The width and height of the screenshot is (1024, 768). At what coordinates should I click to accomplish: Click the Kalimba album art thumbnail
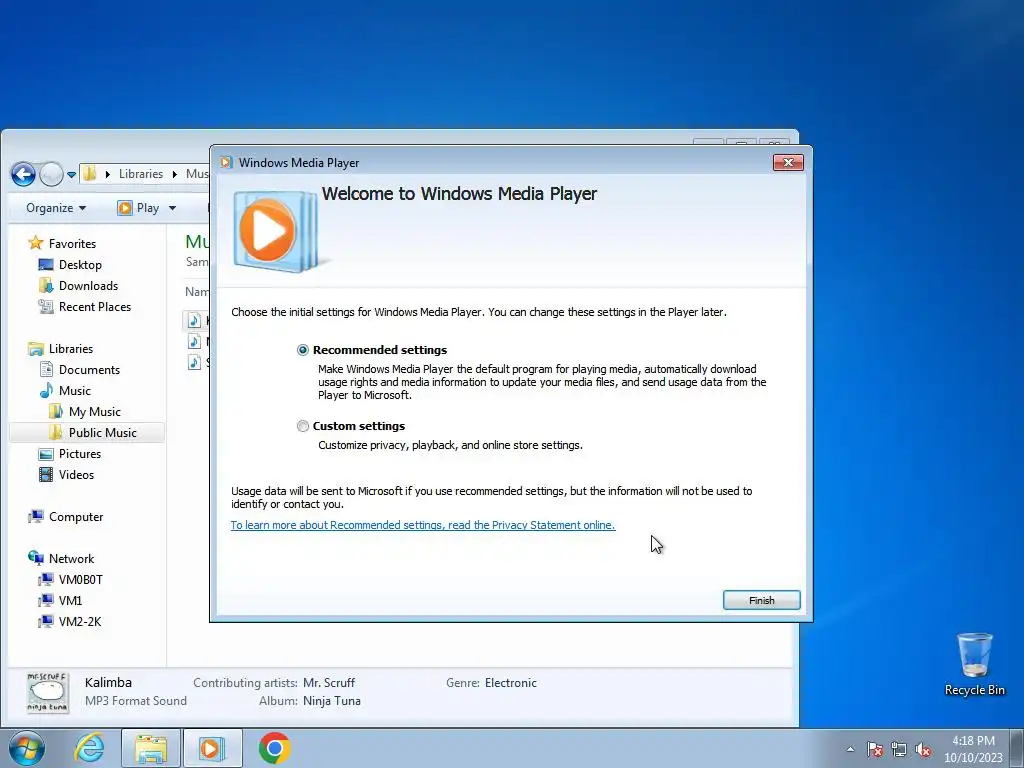pos(48,692)
